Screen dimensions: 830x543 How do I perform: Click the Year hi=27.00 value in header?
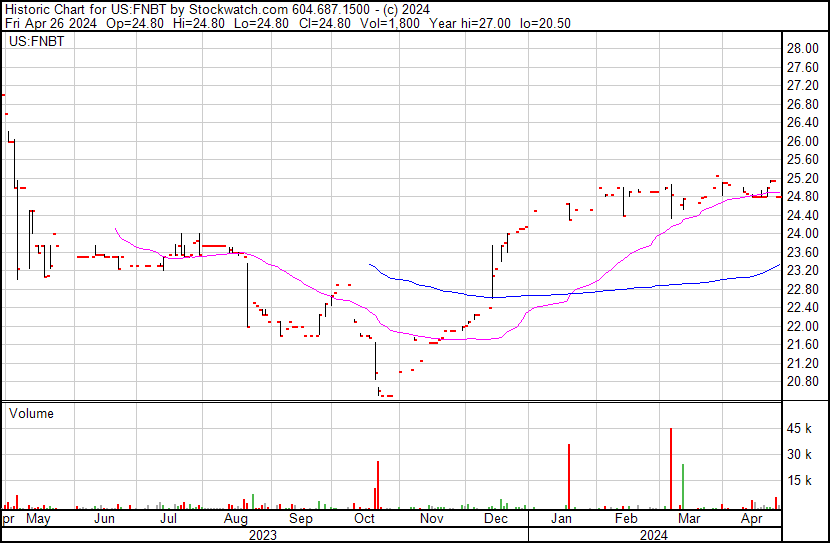470,23
